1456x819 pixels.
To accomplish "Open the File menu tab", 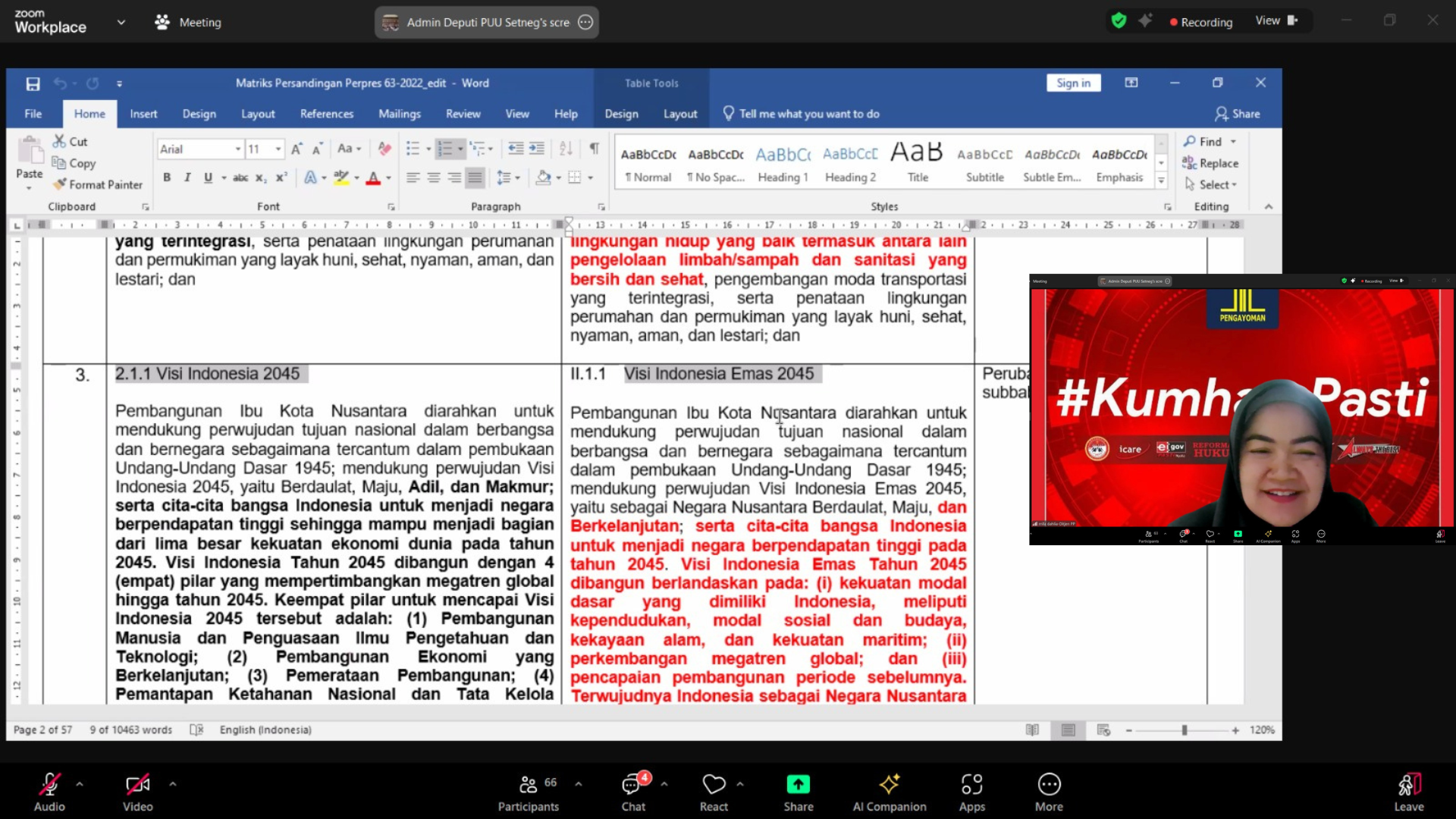I will coord(33,114).
